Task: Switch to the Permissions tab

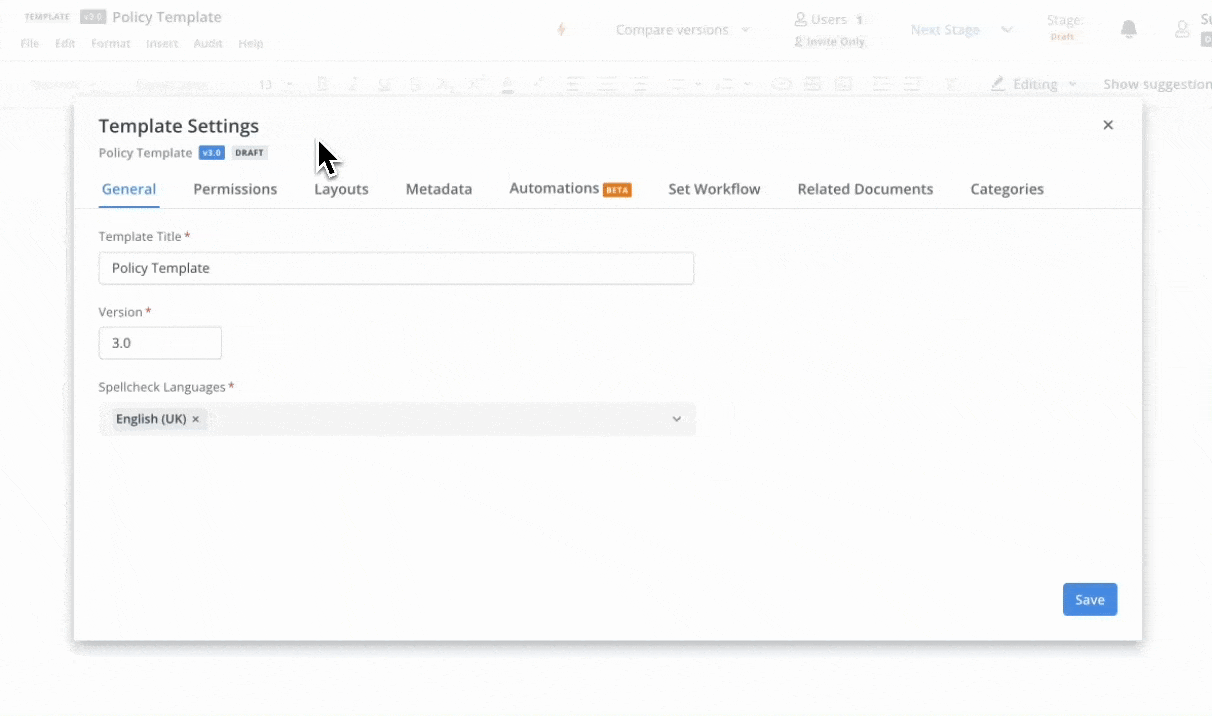Action: click(x=235, y=189)
